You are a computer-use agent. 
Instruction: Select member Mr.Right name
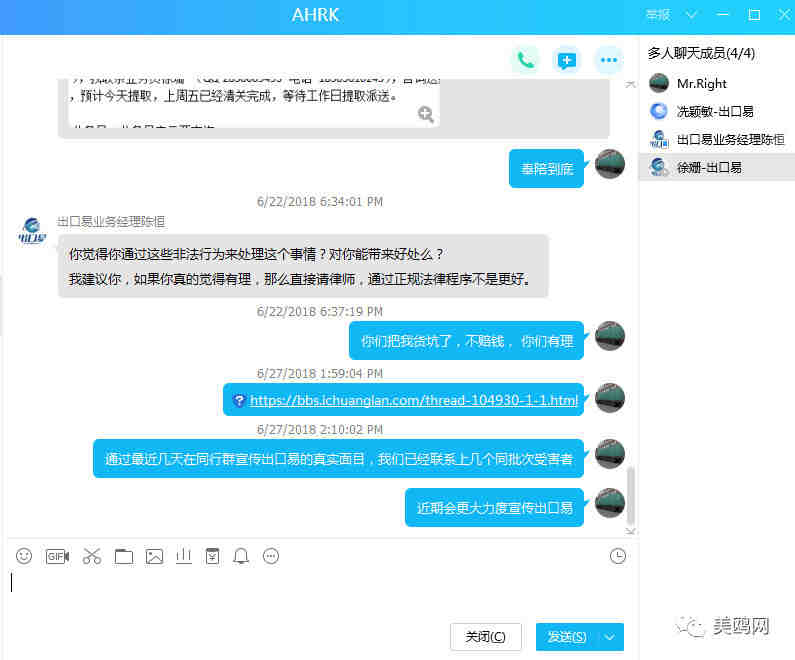point(702,84)
